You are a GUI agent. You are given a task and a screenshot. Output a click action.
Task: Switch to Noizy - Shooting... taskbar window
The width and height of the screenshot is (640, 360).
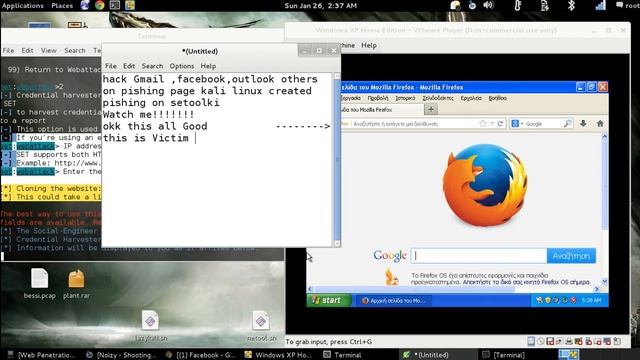point(121,355)
